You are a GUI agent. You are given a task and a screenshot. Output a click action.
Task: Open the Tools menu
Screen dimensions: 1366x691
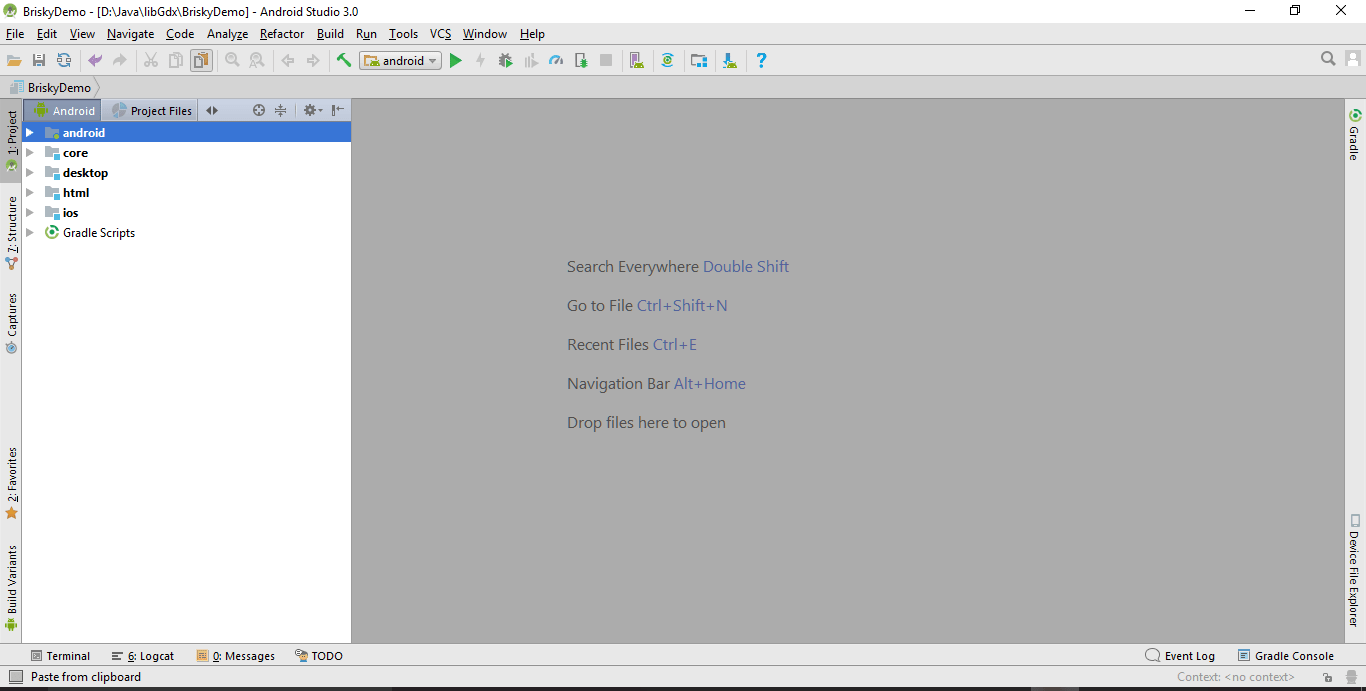(x=404, y=34)
